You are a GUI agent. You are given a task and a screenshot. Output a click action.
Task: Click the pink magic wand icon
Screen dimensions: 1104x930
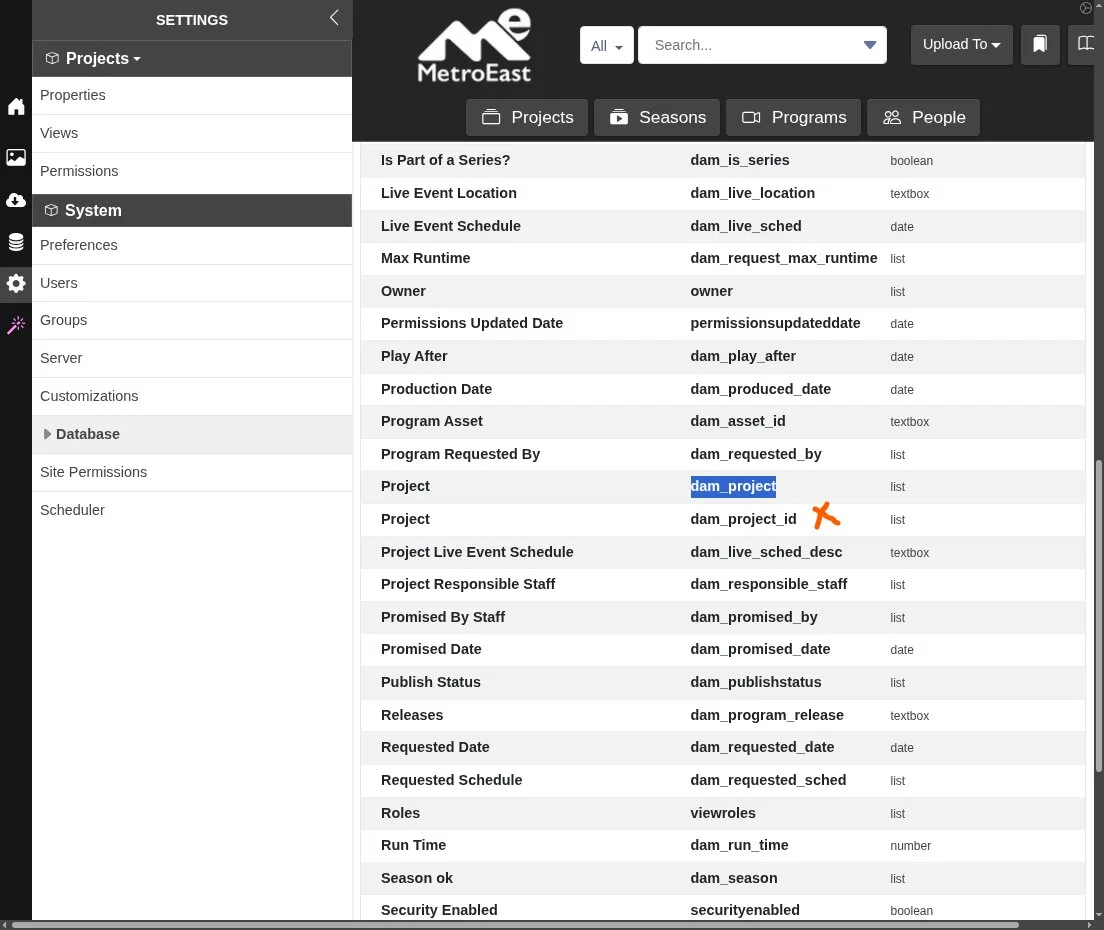(x=16, y=325)
